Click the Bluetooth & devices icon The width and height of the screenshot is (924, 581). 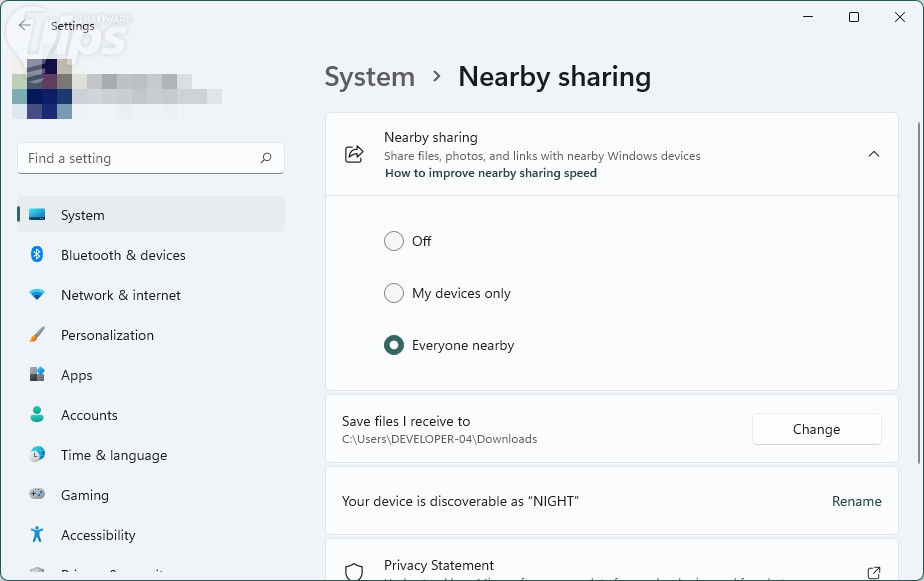[x=37, y=255]
